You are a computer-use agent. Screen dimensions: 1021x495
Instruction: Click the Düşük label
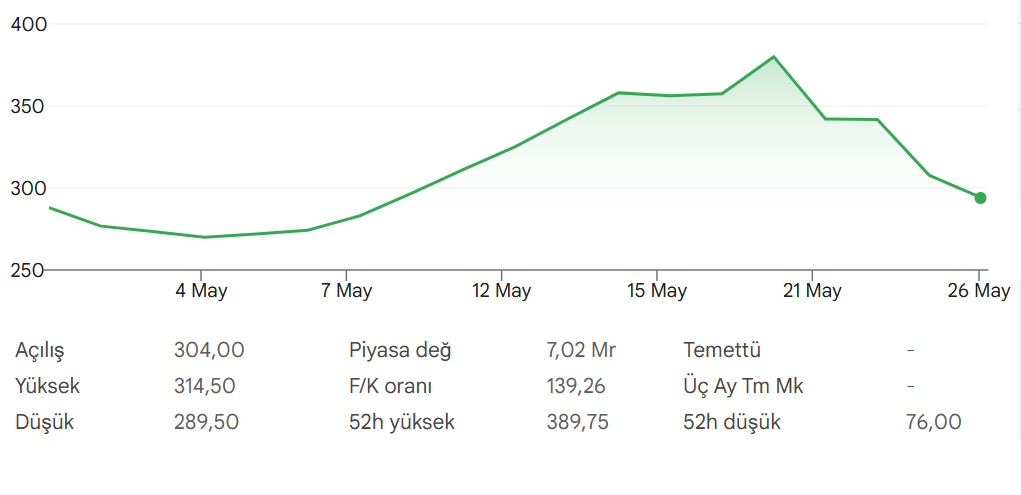[x=44, y=422]
